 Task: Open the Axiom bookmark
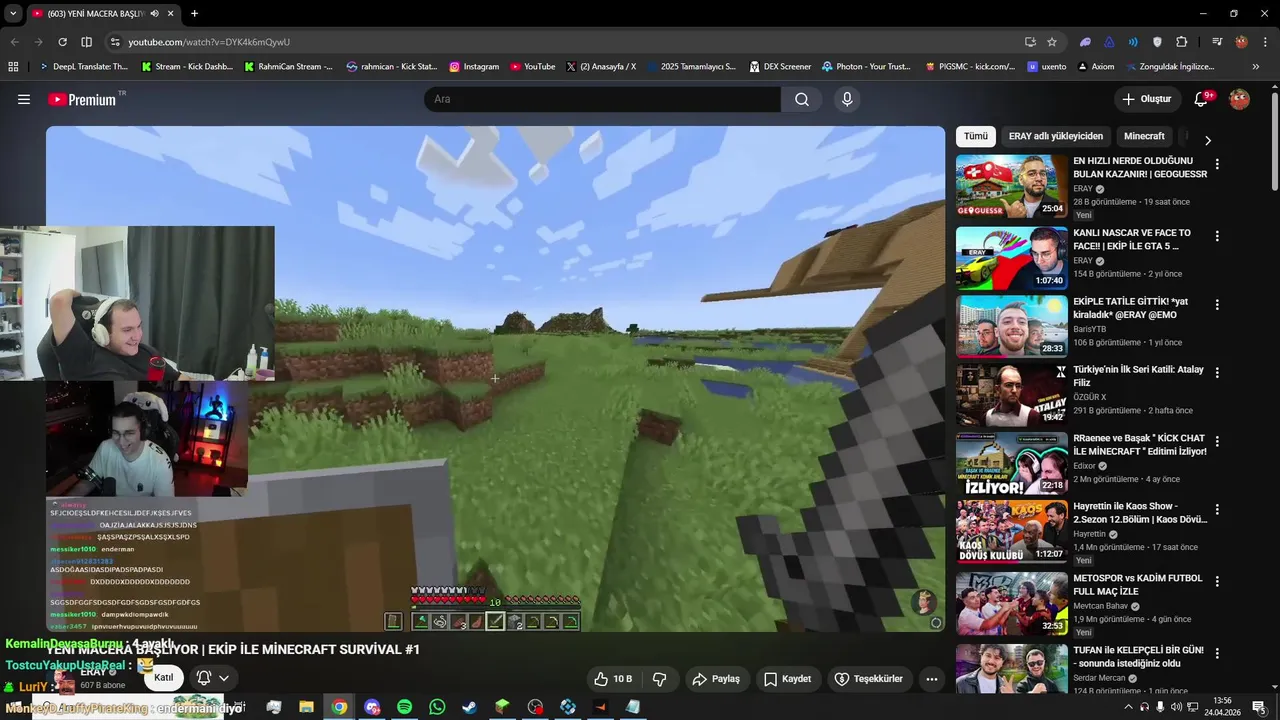pos(1096,66)
